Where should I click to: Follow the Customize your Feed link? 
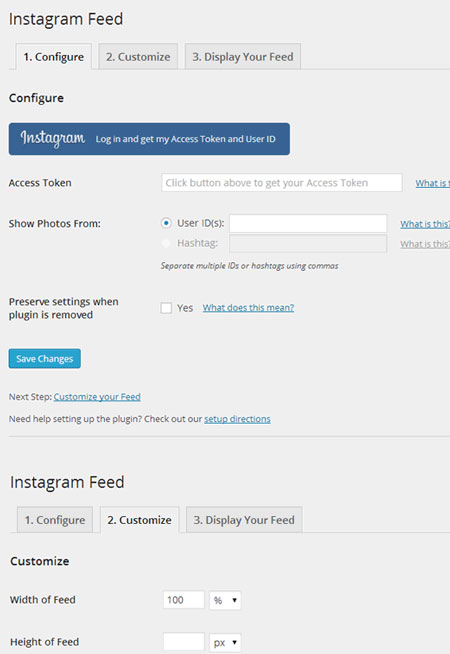pyautogui.click(x=97, y=397)
